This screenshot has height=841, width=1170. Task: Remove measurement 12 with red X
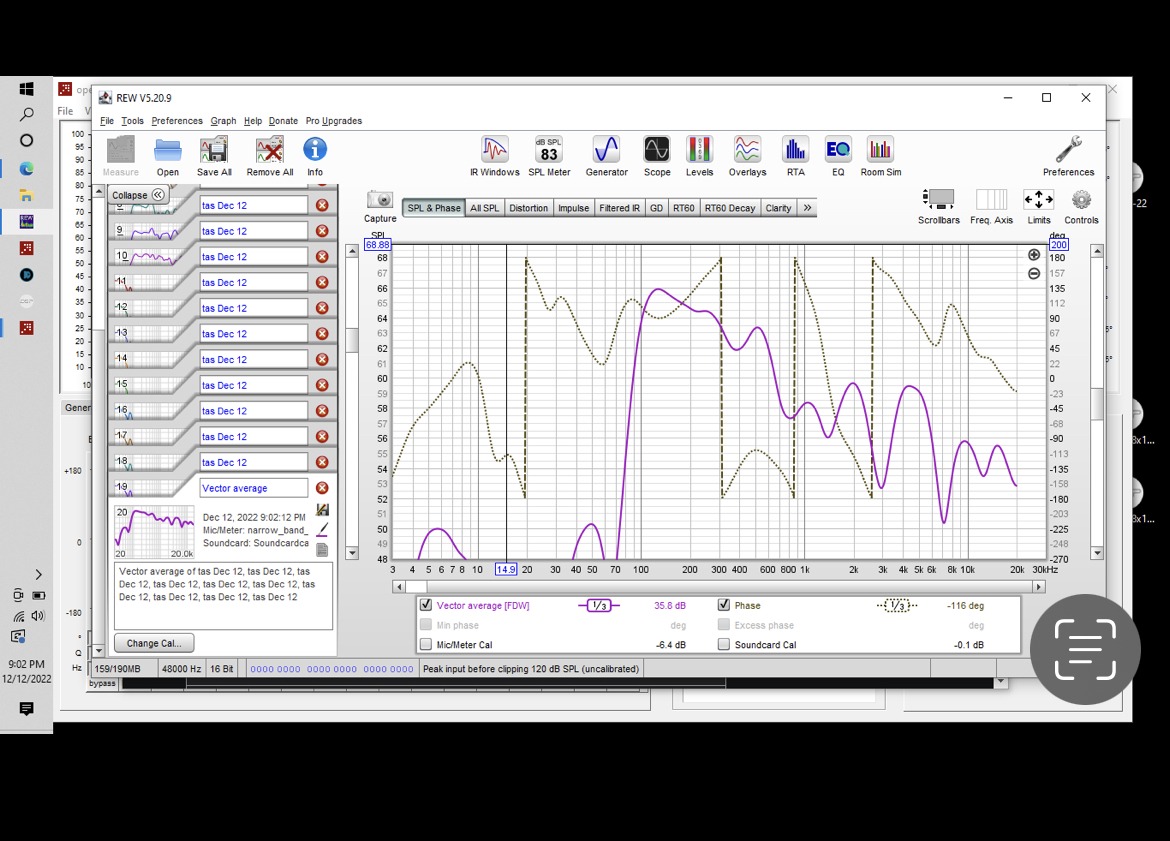322,307
